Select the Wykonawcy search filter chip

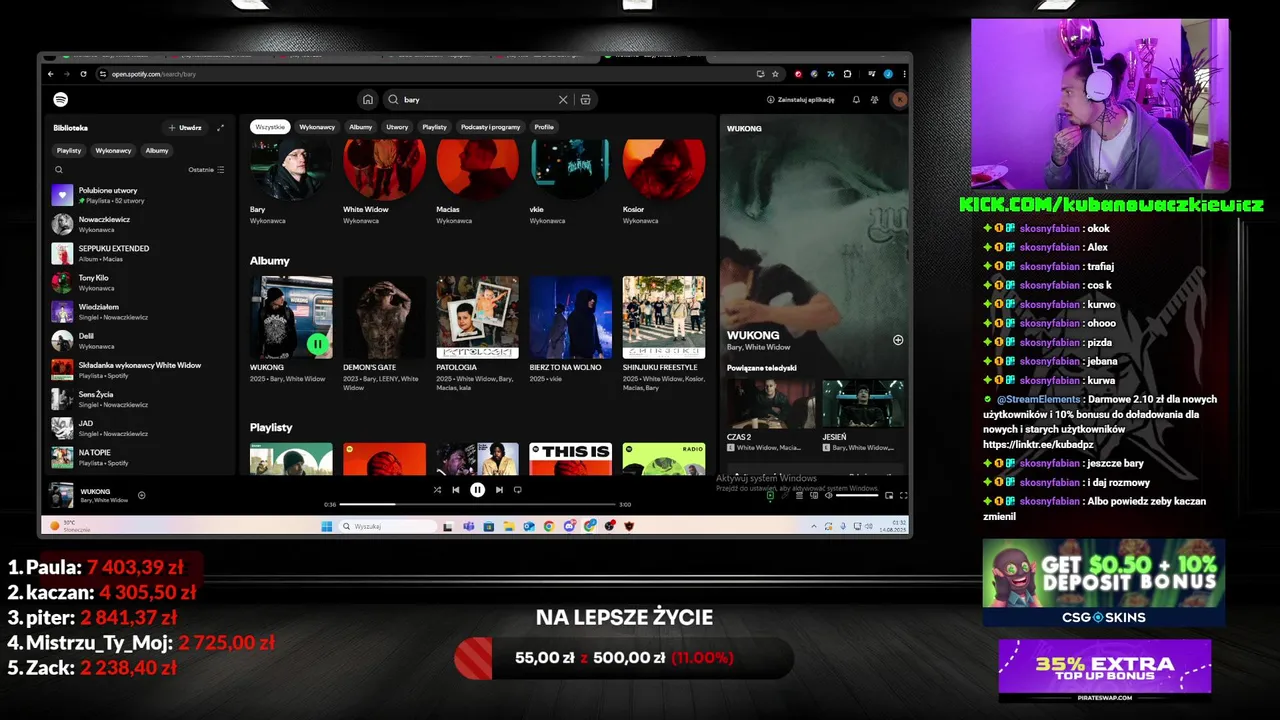317,127
